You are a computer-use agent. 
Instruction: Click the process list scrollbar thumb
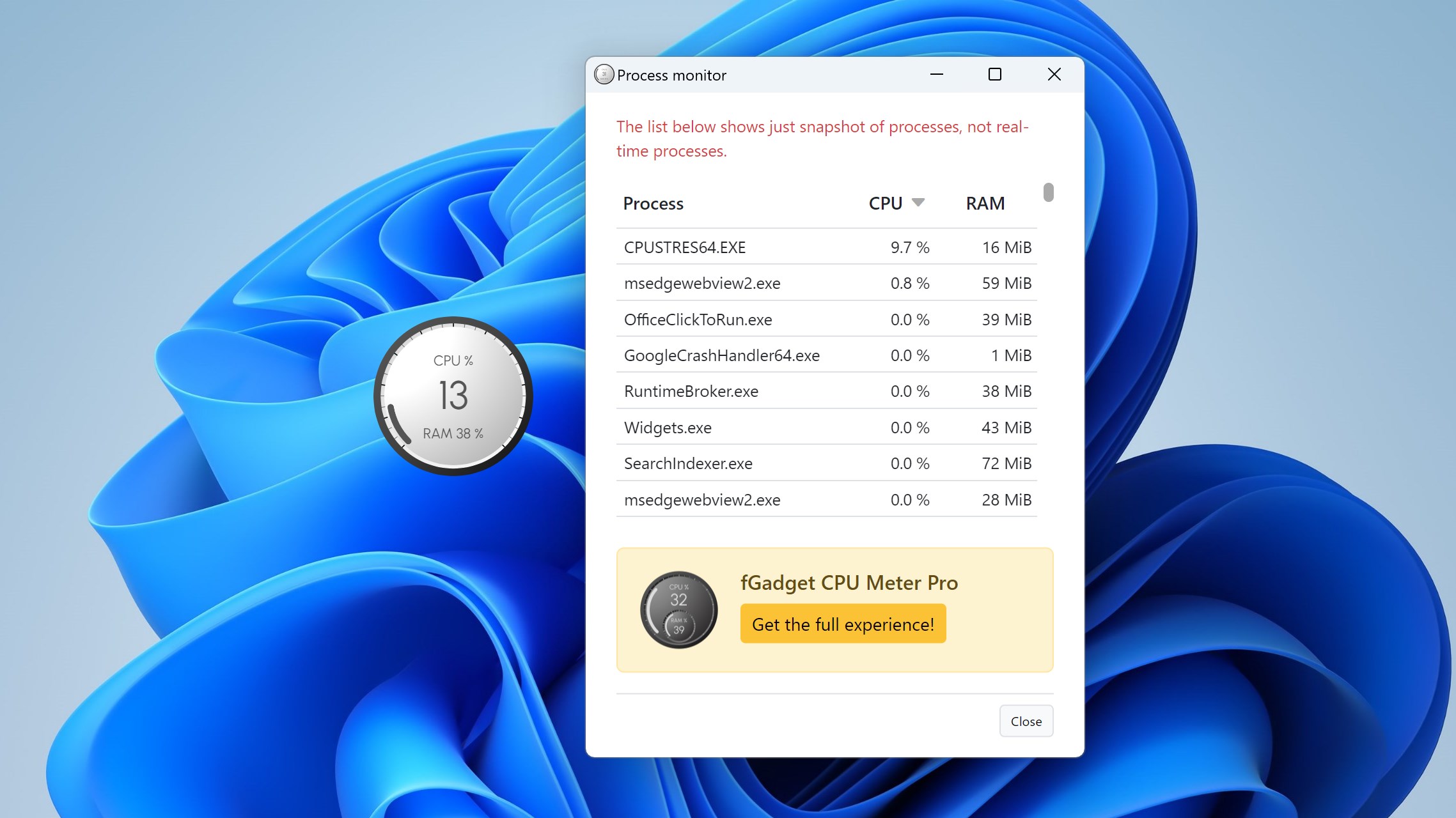1049,192
